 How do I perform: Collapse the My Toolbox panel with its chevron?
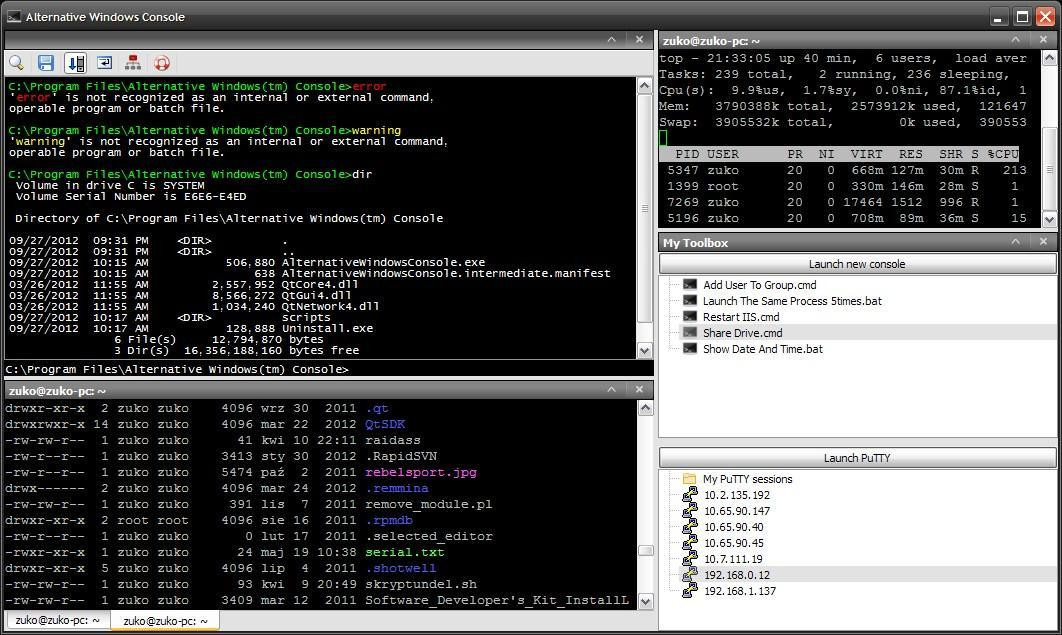(x=1015, y=242)
